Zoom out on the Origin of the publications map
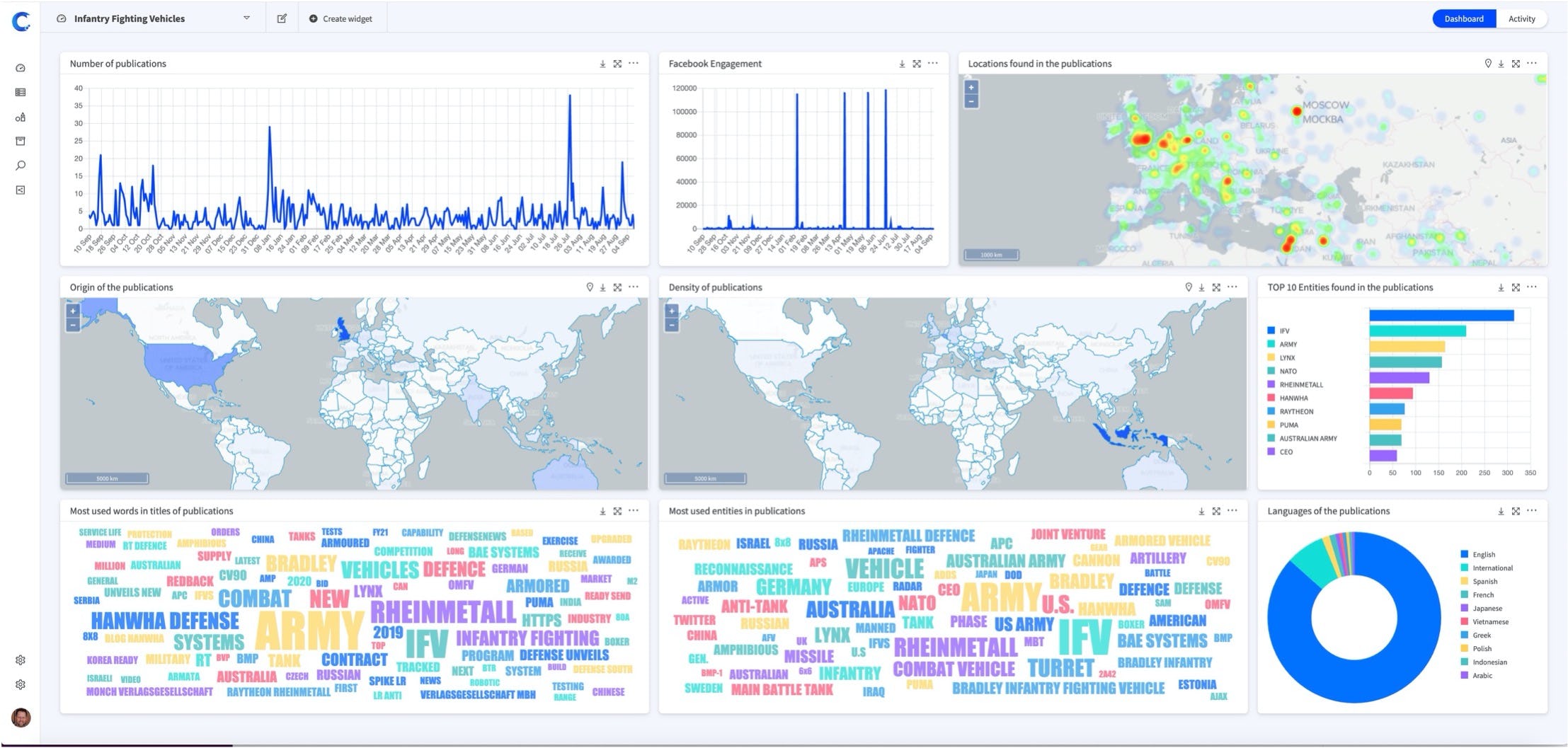1568x748 pixels. [x=73, y=325]
